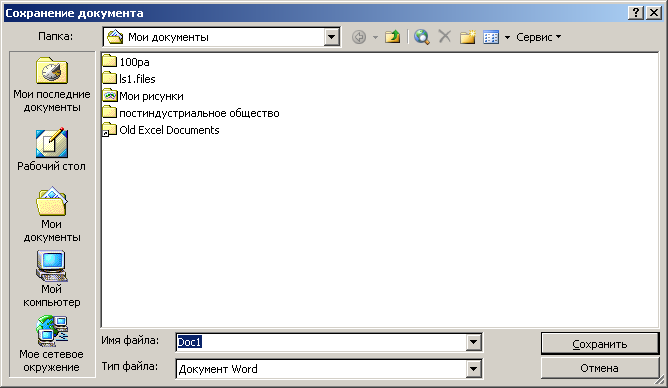The image size is (668, 388).
Task: Open the Views dropdown arrow
Action: pos(507,37)
